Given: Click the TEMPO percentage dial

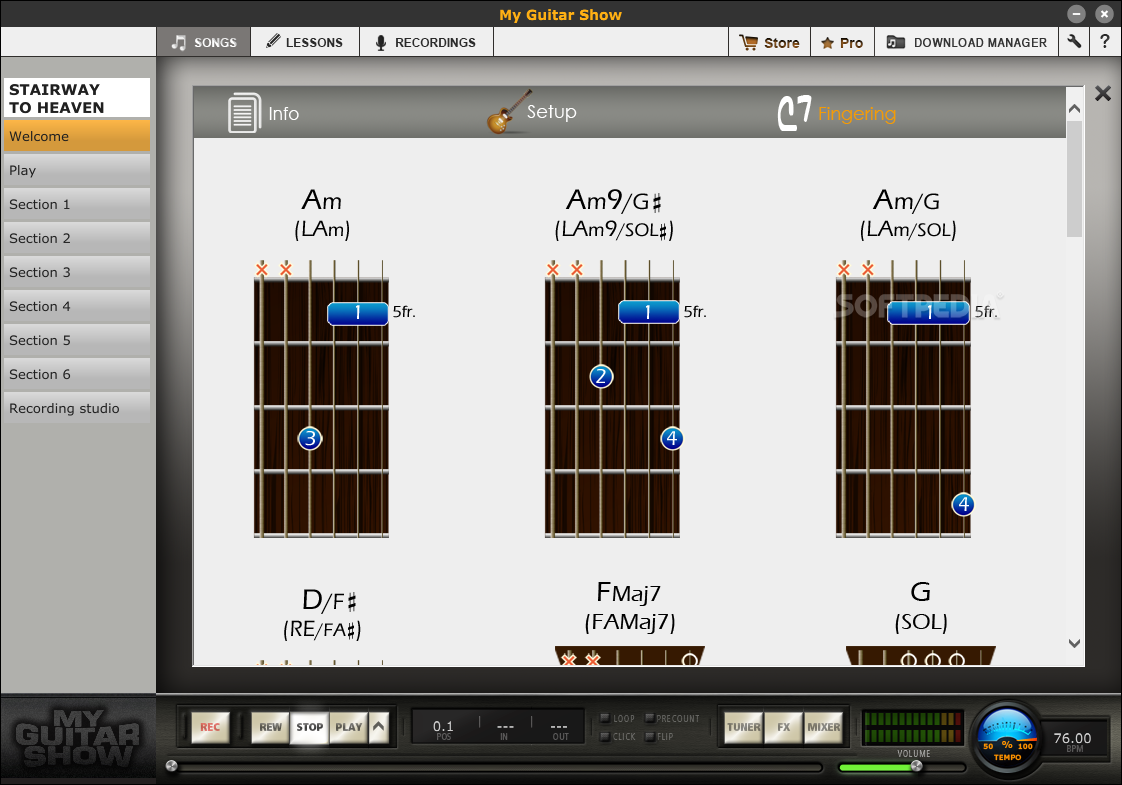Looking at the screenshot, I should click(x=1007, y=739).
